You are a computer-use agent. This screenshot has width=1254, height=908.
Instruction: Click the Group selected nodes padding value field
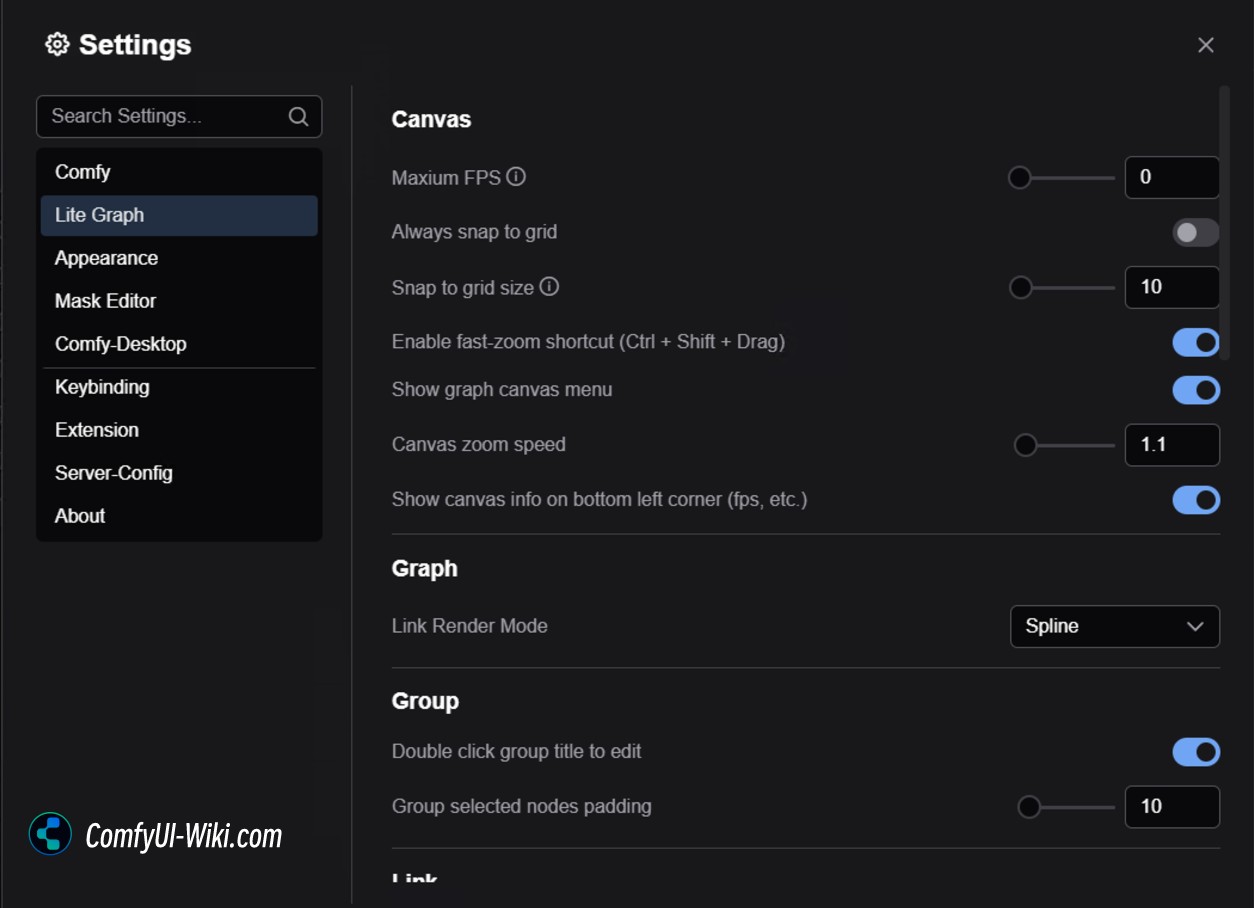tap(1172, 807)
